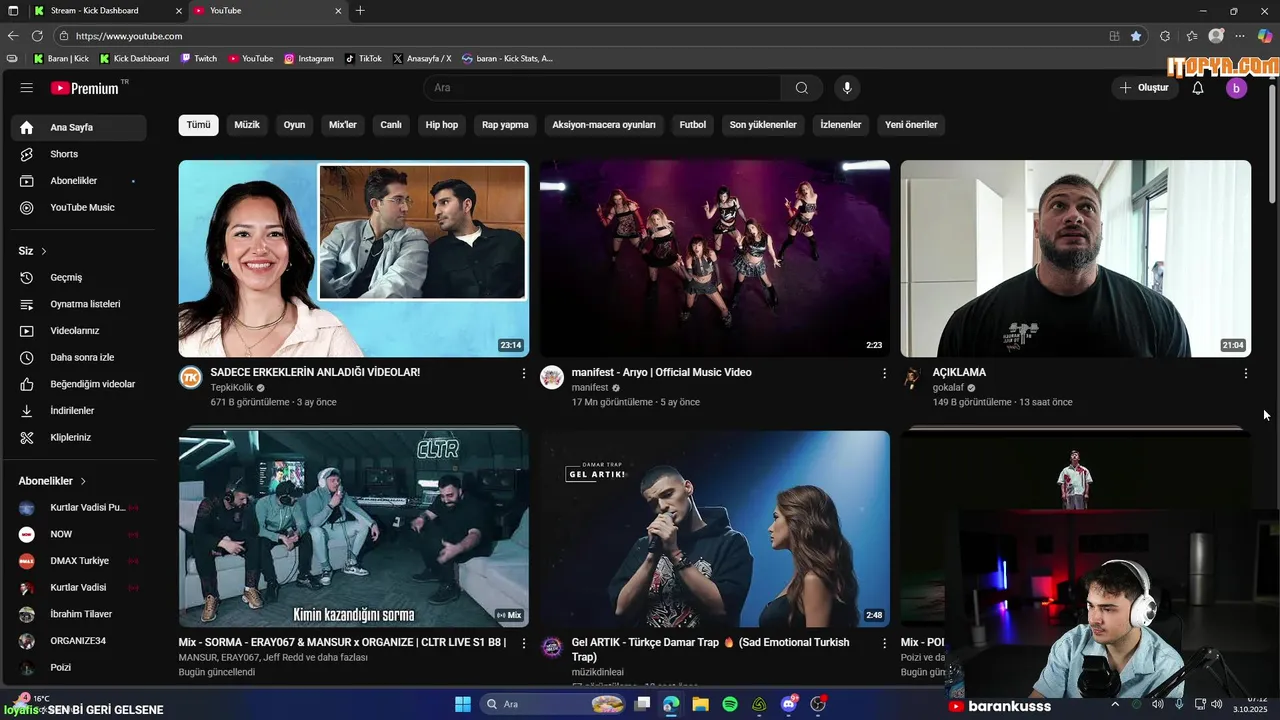This screenshot has width=1280, height=720.
Task: Favorite this page with the star icon
Action: [1136, 36]
